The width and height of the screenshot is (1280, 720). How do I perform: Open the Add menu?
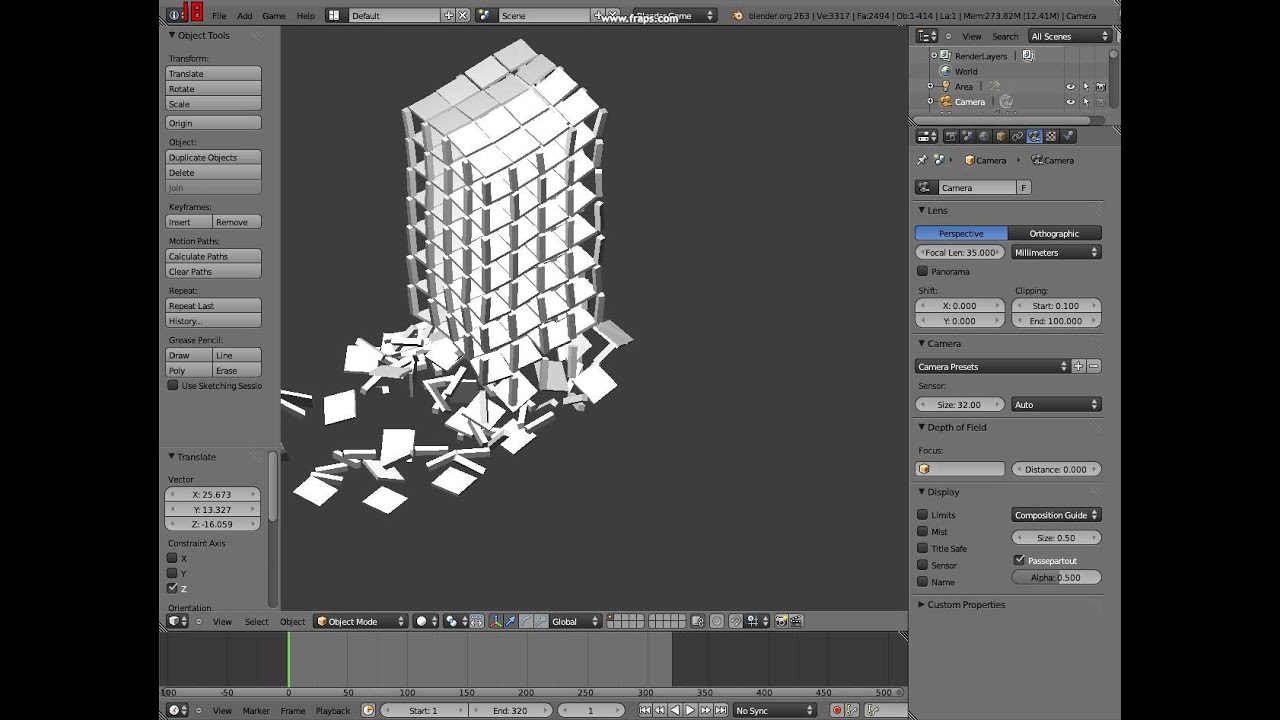point(244,16)
